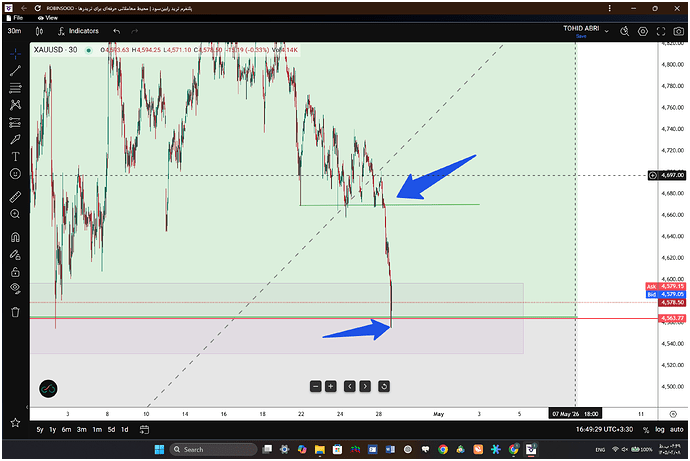Enter fullscreen chart mode
This screenshot has width=690, height=461.
tap(661, 31)
